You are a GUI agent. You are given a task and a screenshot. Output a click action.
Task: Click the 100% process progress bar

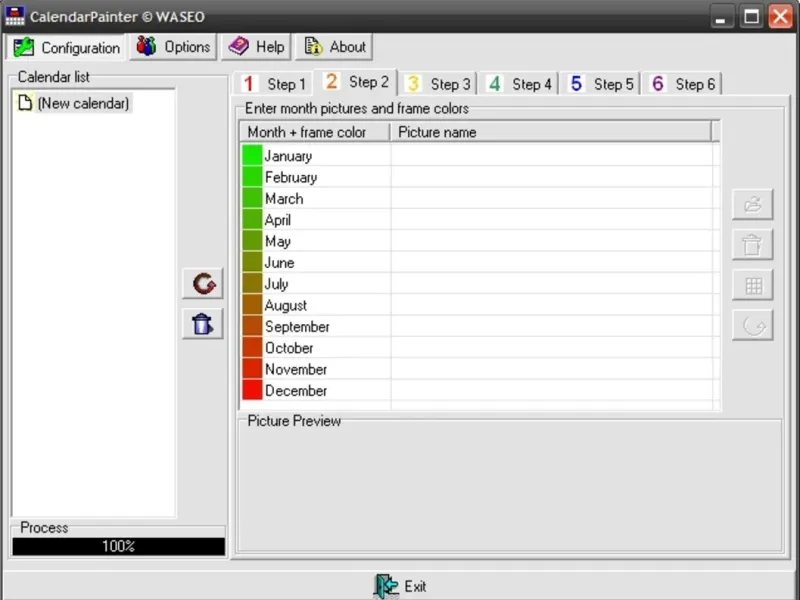[118, 546]
